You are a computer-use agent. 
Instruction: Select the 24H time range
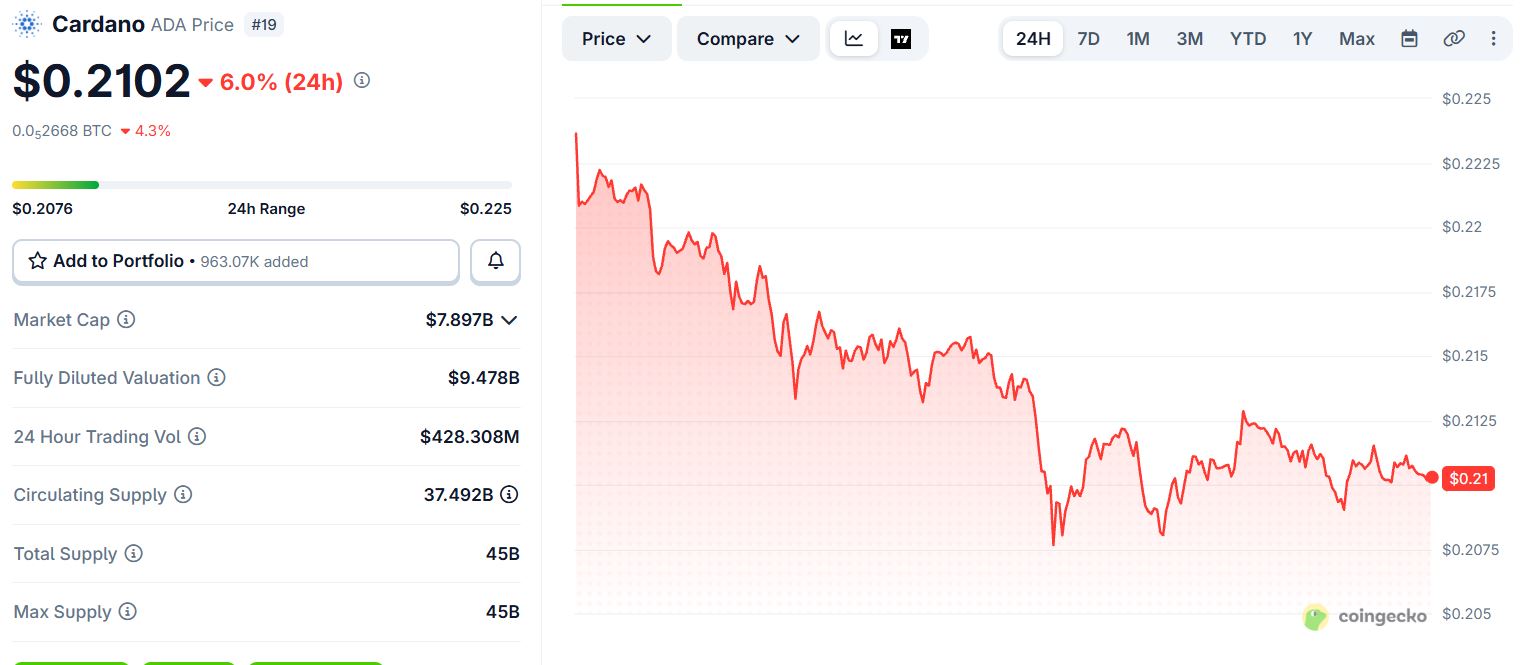tap(1033, 39)
